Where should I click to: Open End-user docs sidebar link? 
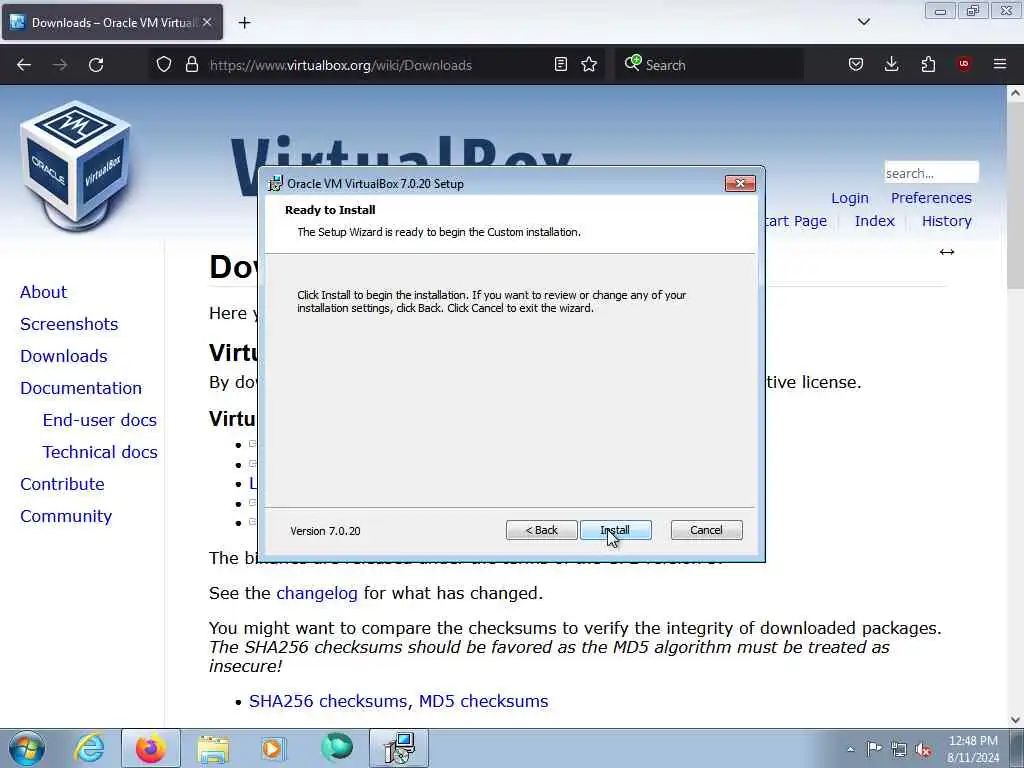(x=100, y=420)
